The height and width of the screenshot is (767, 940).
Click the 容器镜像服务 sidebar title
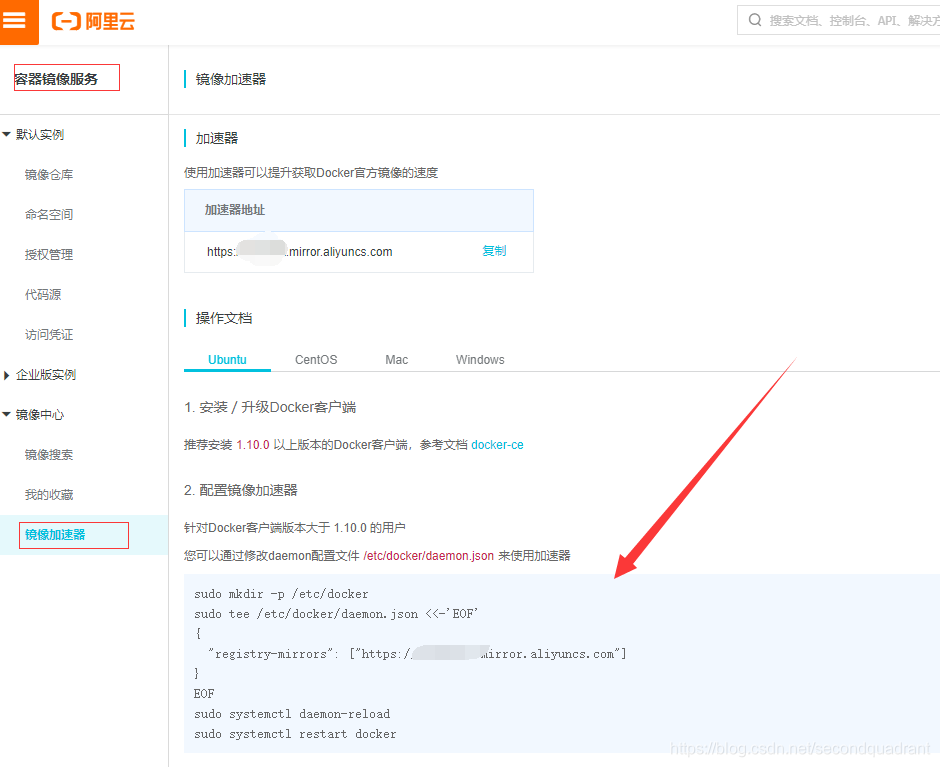[x=56, y=79]
